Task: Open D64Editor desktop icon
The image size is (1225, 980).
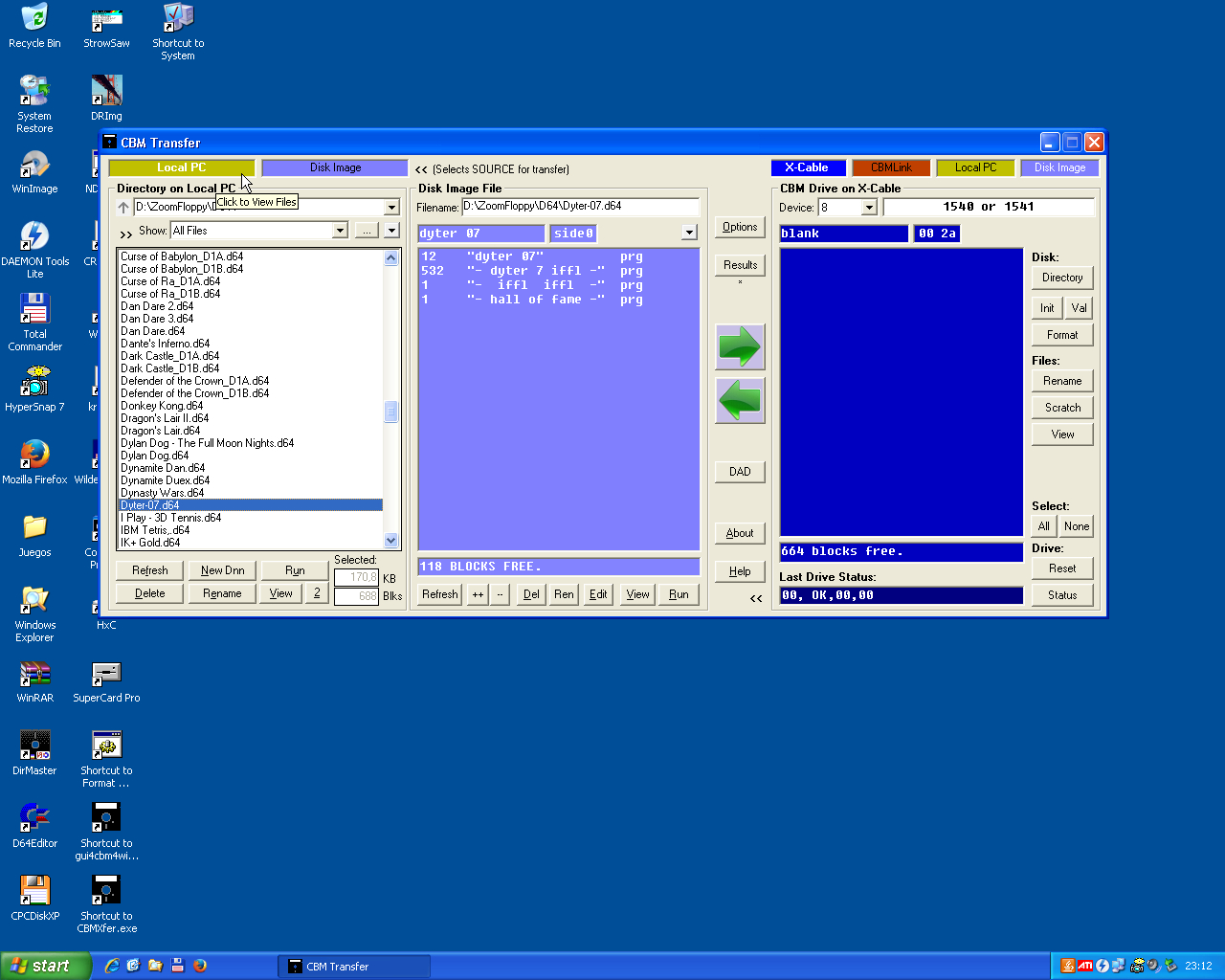Action: coord(34,826)
